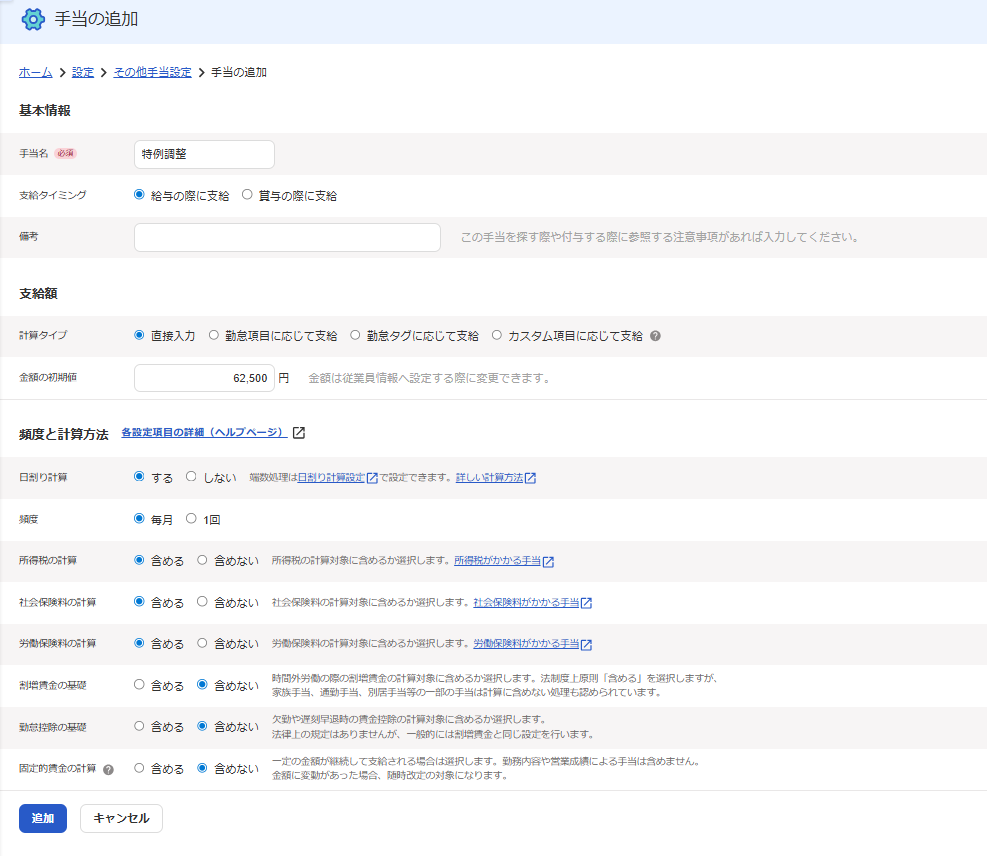Click the キャンセル button
987x856 pixels.
click(x=121, y=818)
